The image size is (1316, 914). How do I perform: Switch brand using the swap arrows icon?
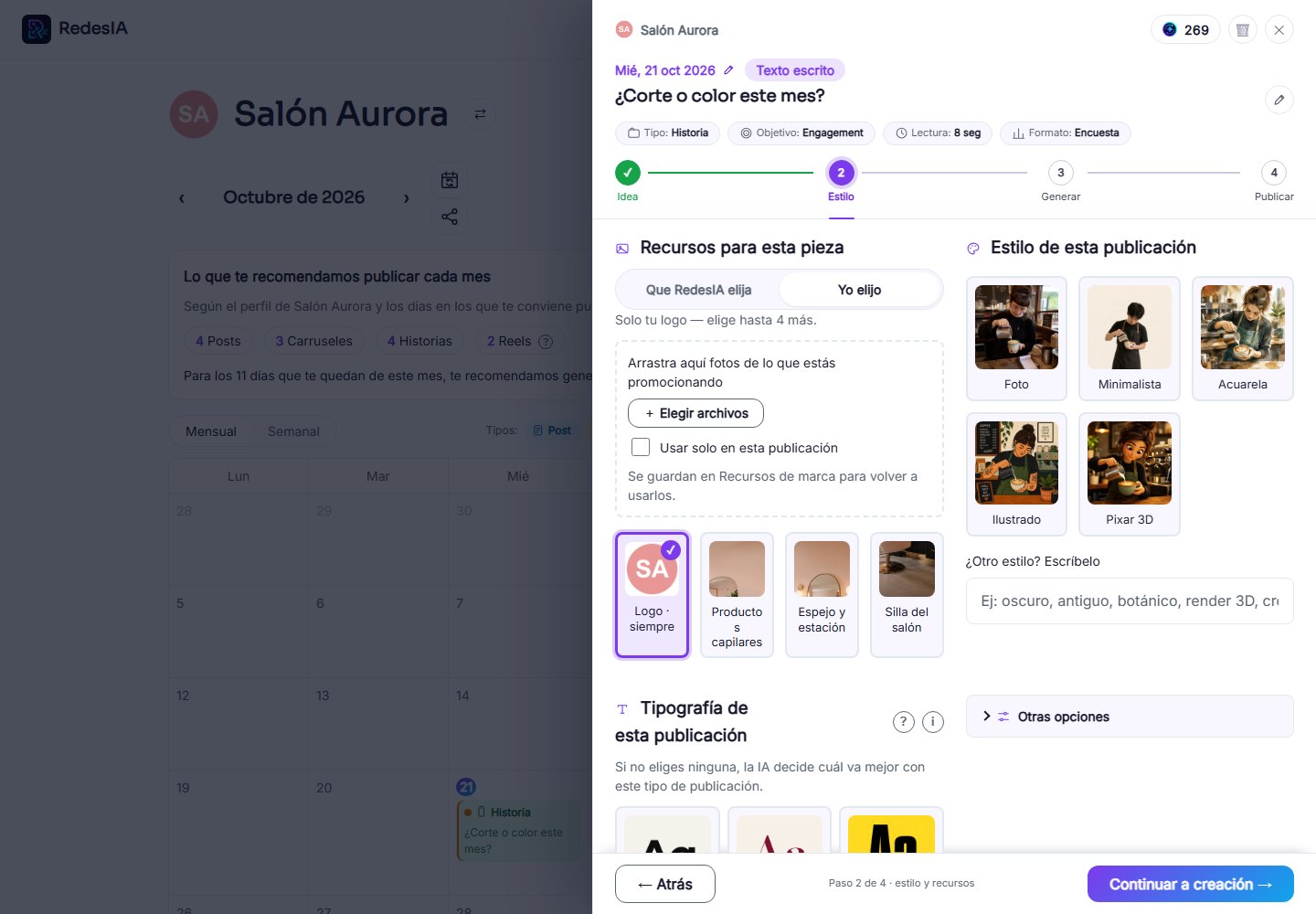coord(480,114)
